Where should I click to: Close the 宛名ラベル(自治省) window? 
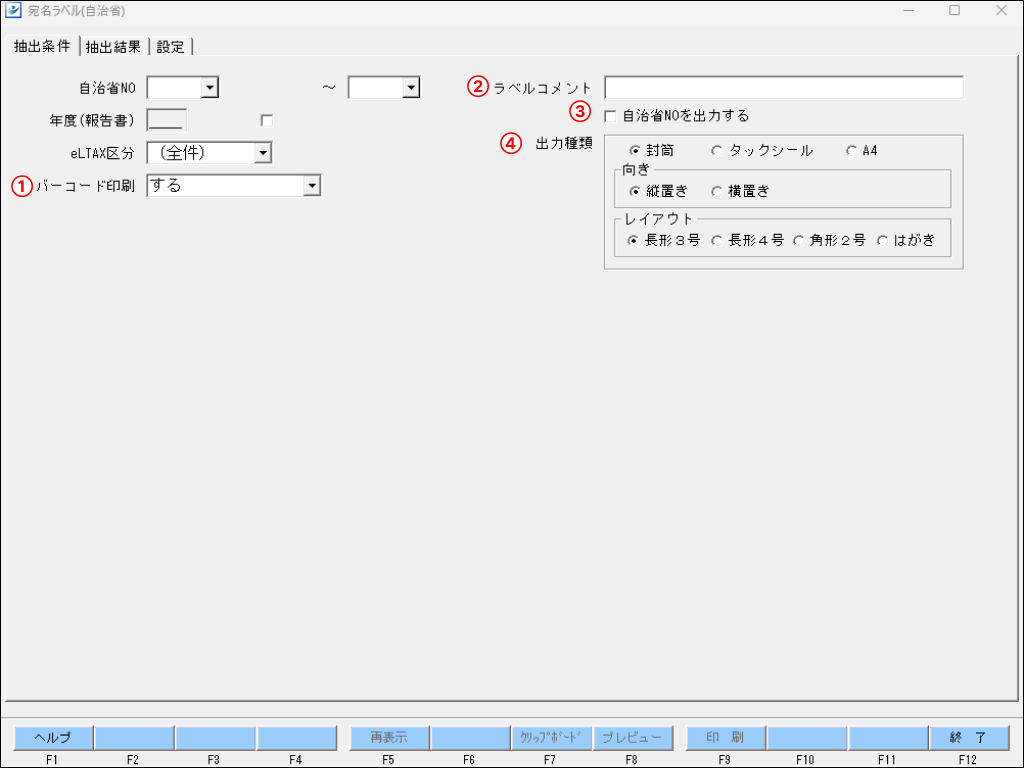[1000, 10]
